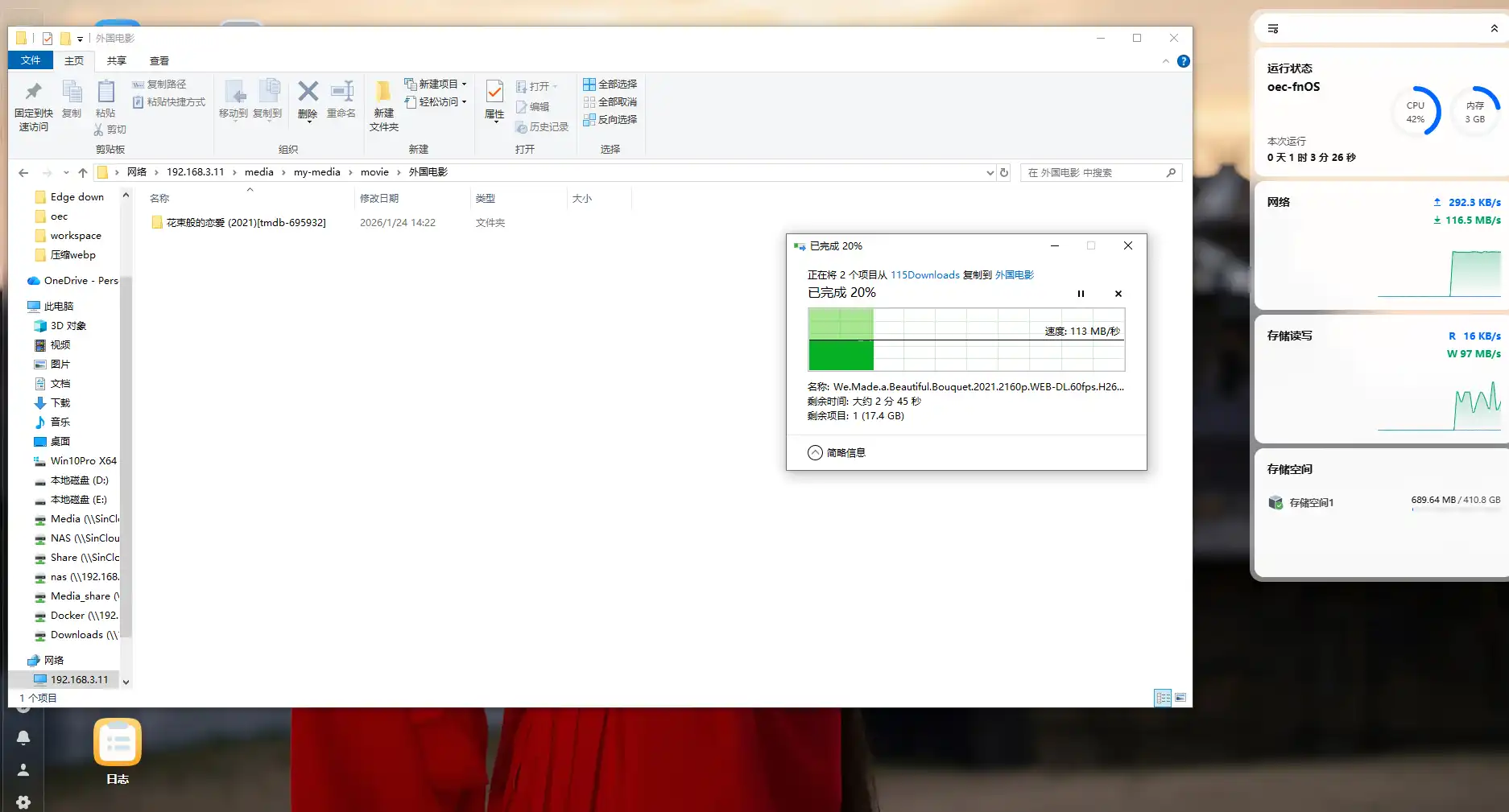Pause the file copy operation

1081,294
